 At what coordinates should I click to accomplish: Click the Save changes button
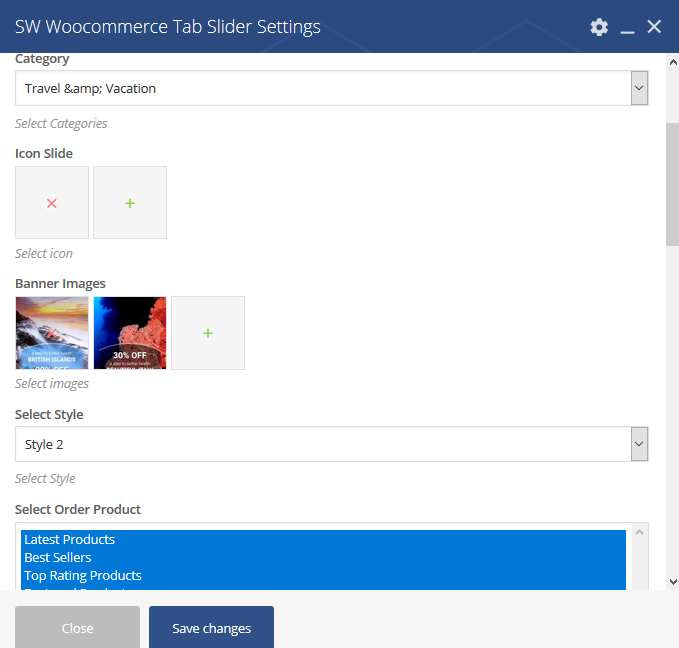[x=211, y=628]
